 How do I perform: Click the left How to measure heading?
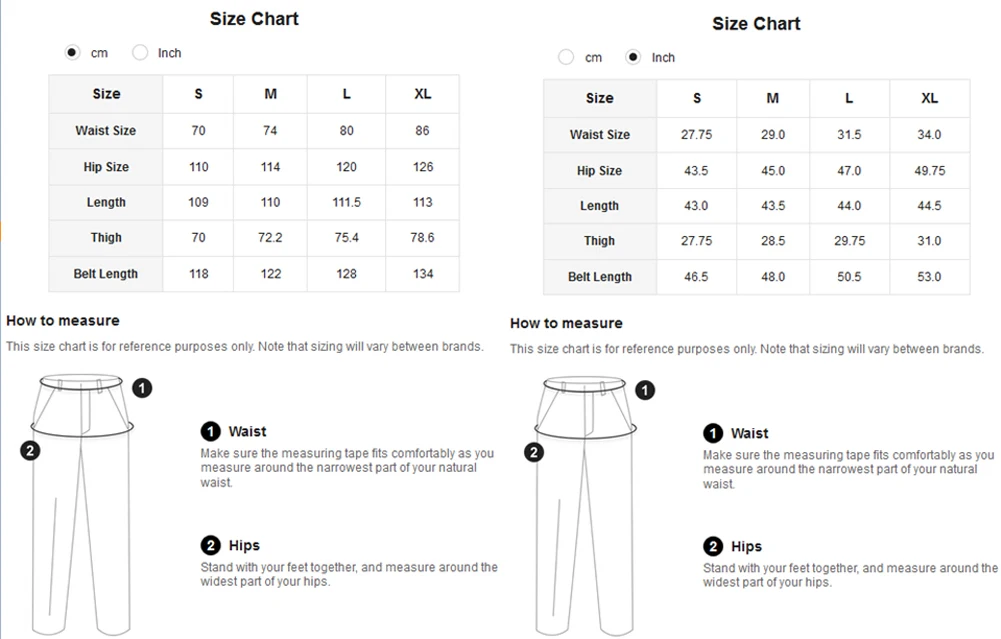pos(63,321)
